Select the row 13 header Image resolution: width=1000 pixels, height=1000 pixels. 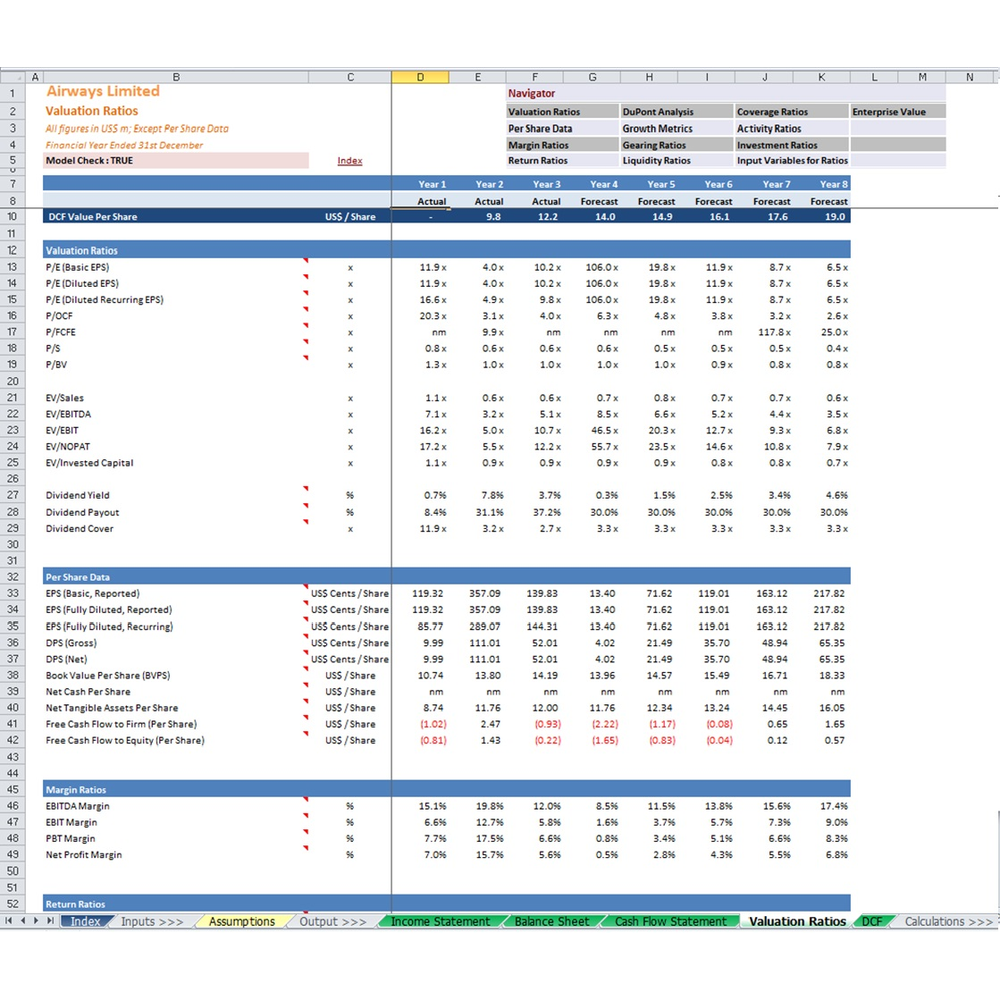[13, 267]
